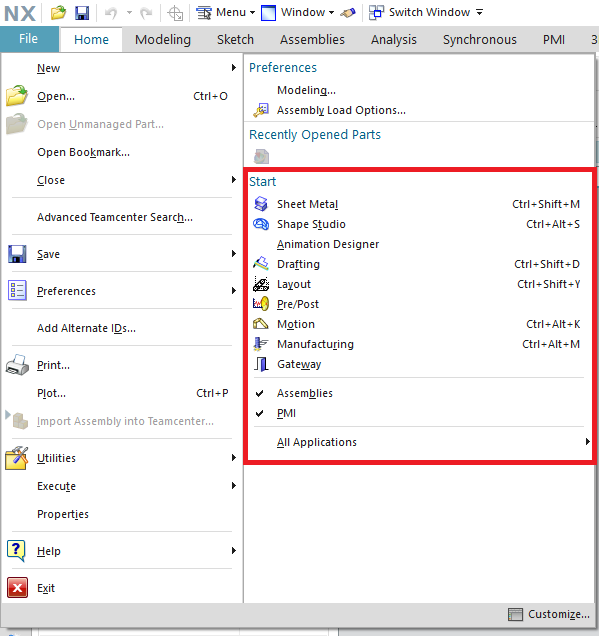Viewport: 599px width, 636px height.
Task: Click the red Exit X icon
Action: 17,588
